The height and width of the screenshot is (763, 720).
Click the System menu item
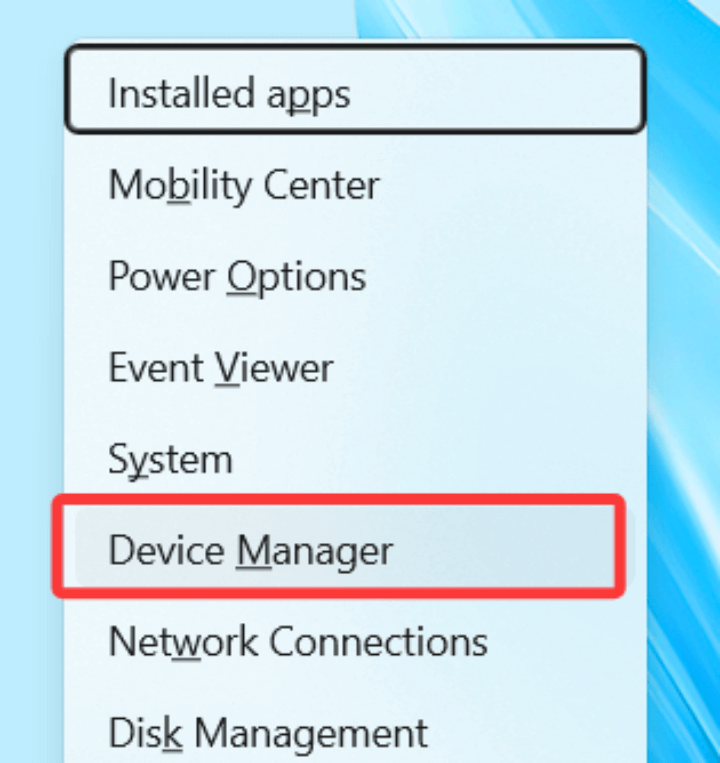tap(170, 459)
